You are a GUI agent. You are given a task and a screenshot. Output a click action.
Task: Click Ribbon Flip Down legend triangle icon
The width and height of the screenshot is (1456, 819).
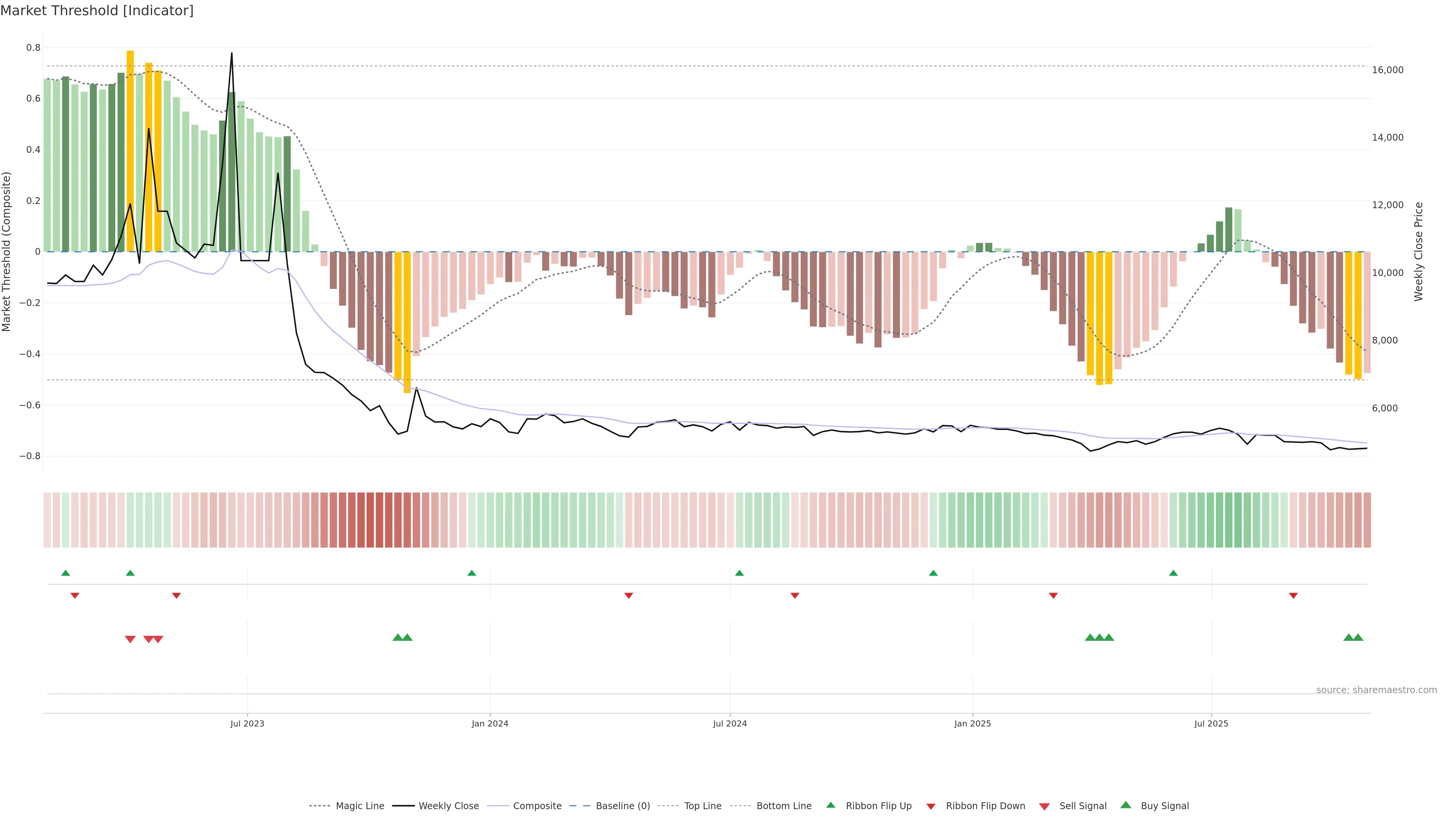pos(931,806)
